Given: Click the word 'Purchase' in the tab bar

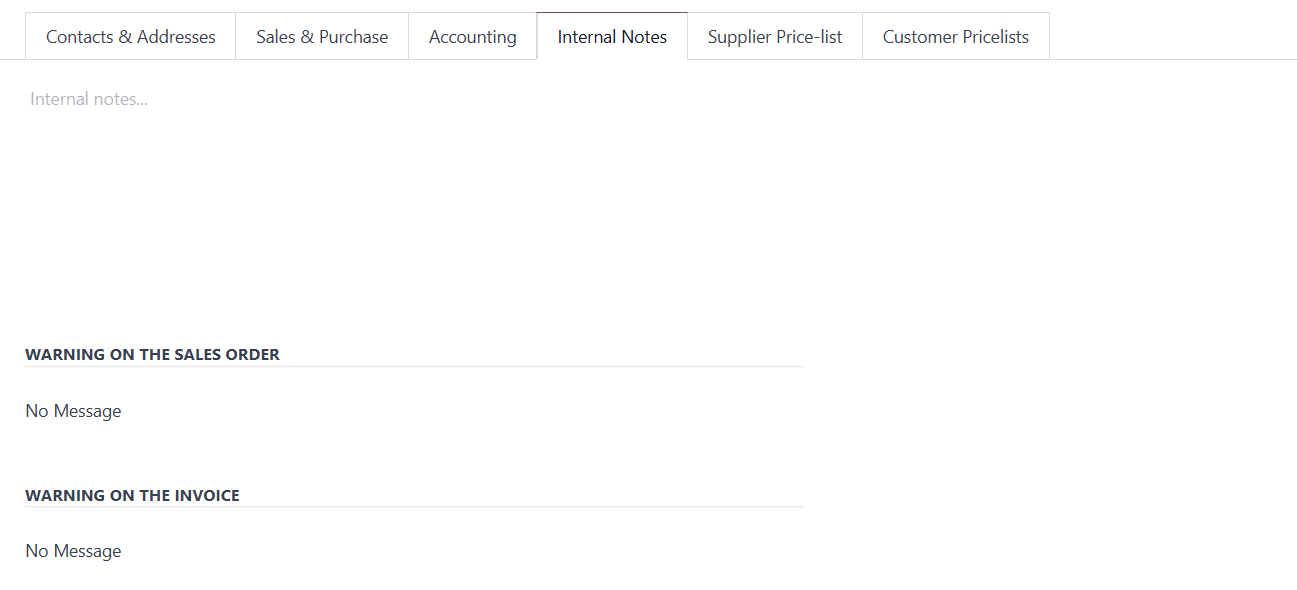Looking at the screenshot, I should coord(353,37).
